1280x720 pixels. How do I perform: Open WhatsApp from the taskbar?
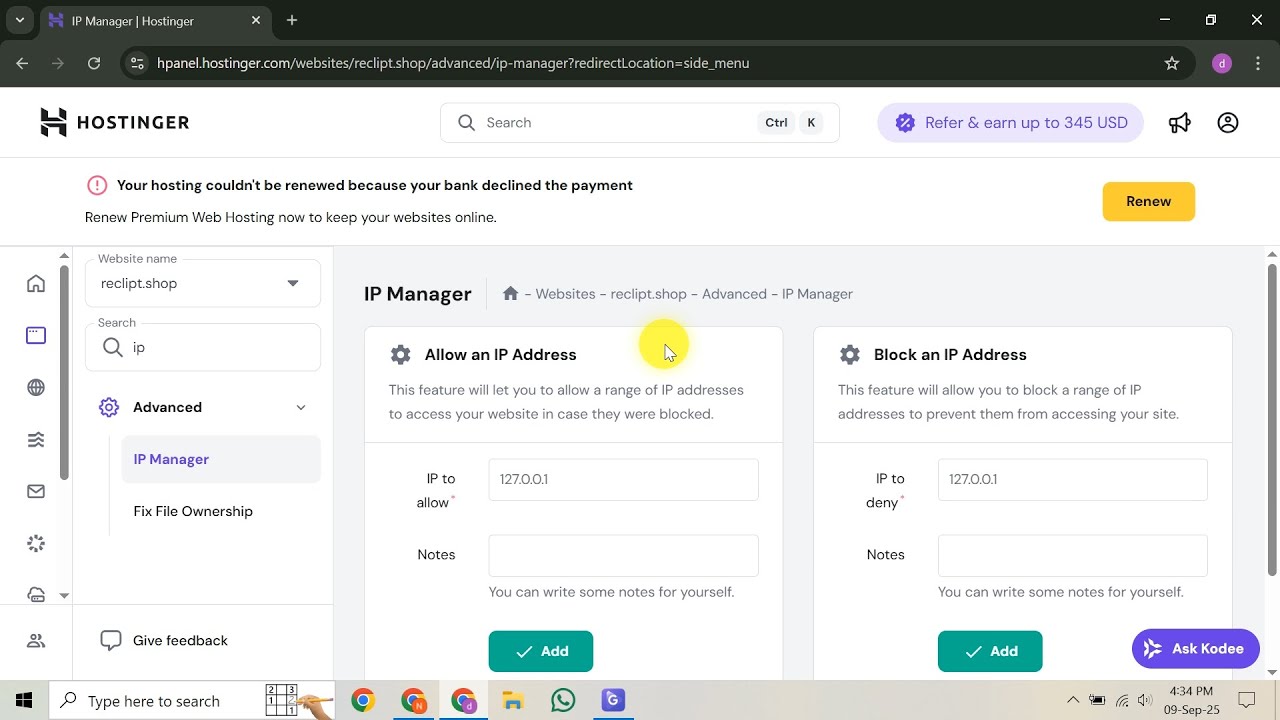click(563, 701)
